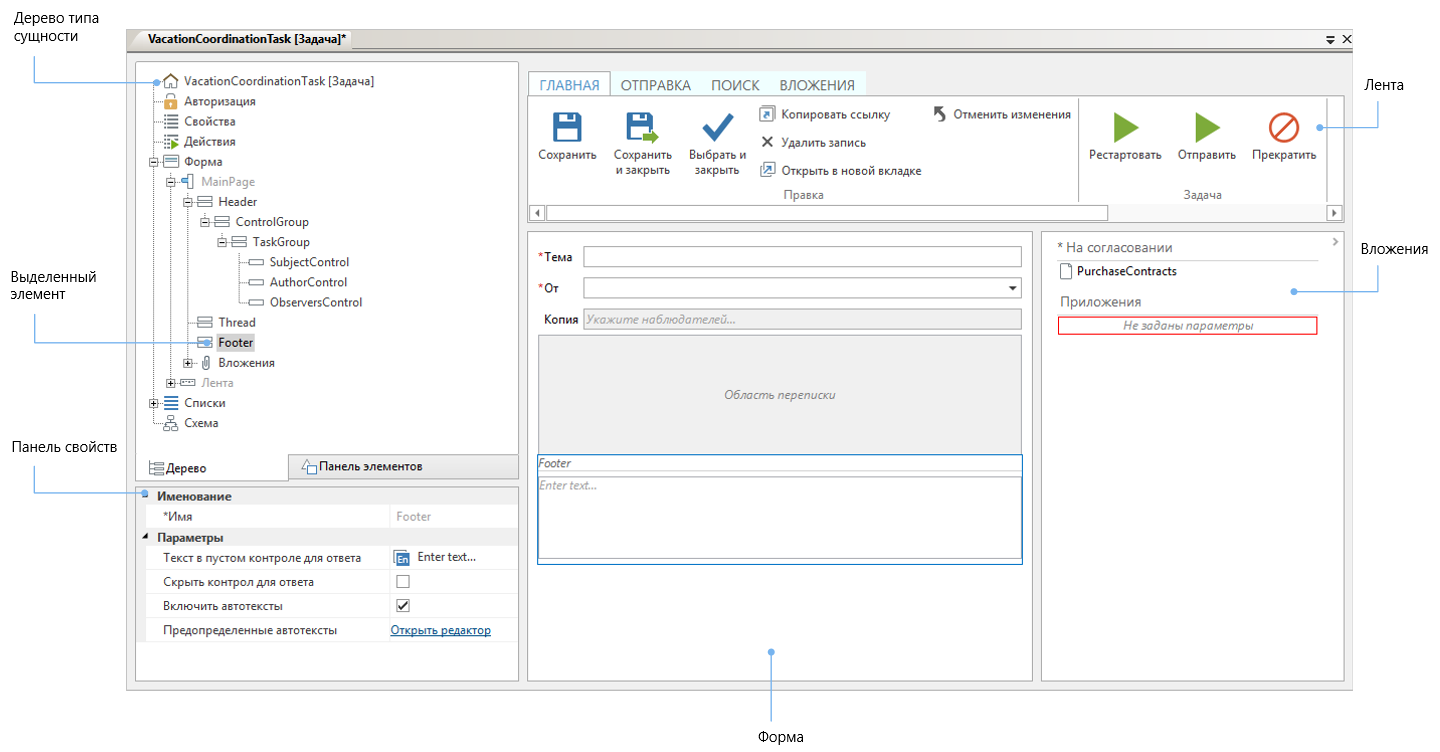
Task: Click the Открыть редактор link
Action: 440,630
